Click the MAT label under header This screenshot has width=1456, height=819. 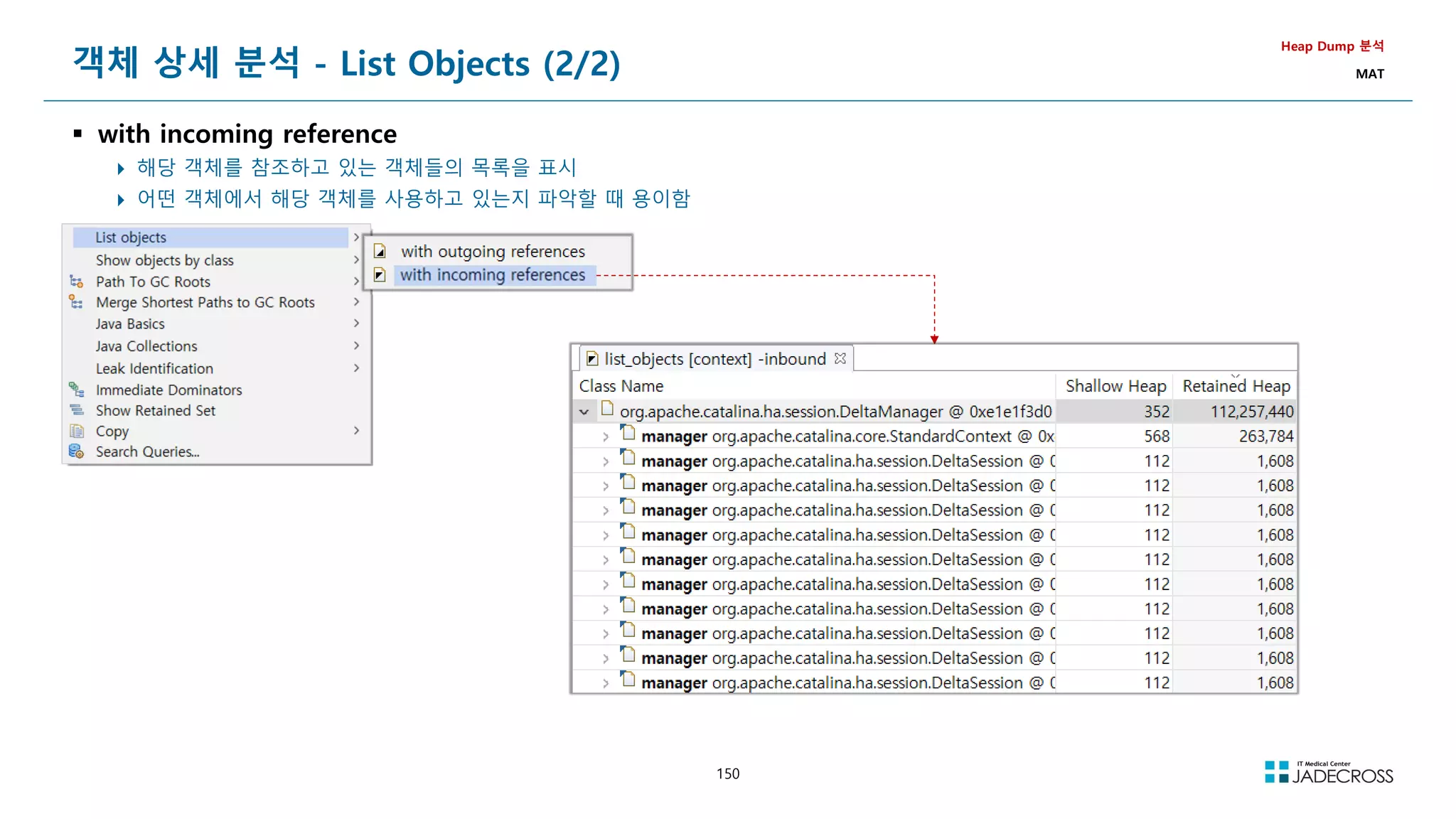point(1369,74)
